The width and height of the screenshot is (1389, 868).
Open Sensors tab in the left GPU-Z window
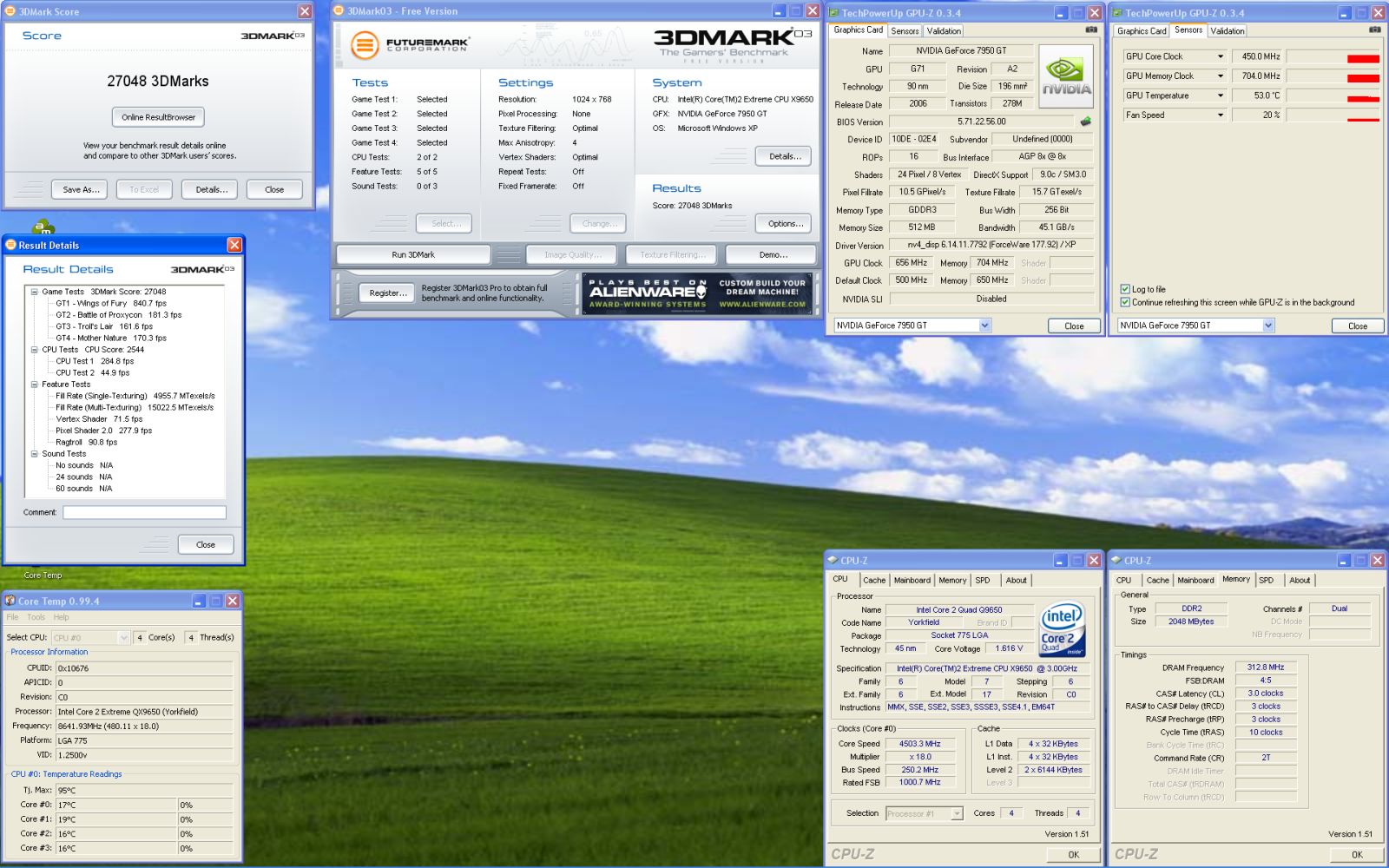tap(905, 30)
